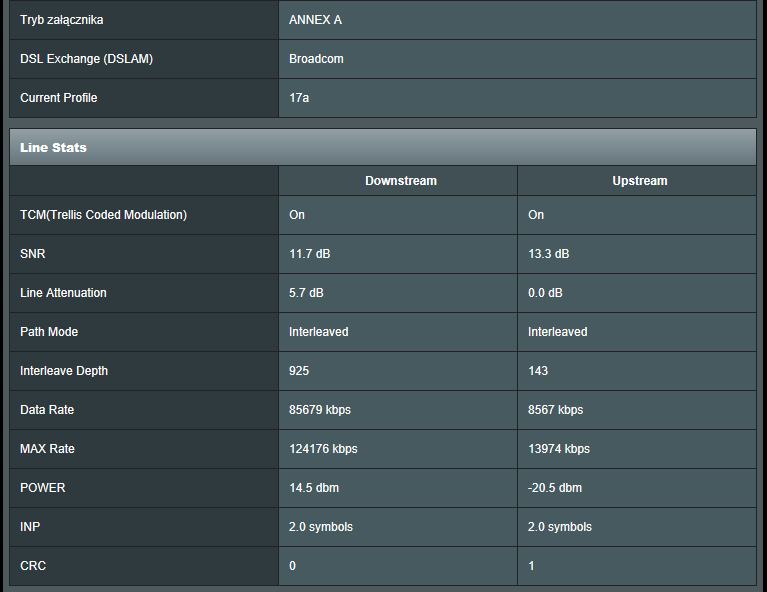Select the Upstream column header

tap(639, 181)
